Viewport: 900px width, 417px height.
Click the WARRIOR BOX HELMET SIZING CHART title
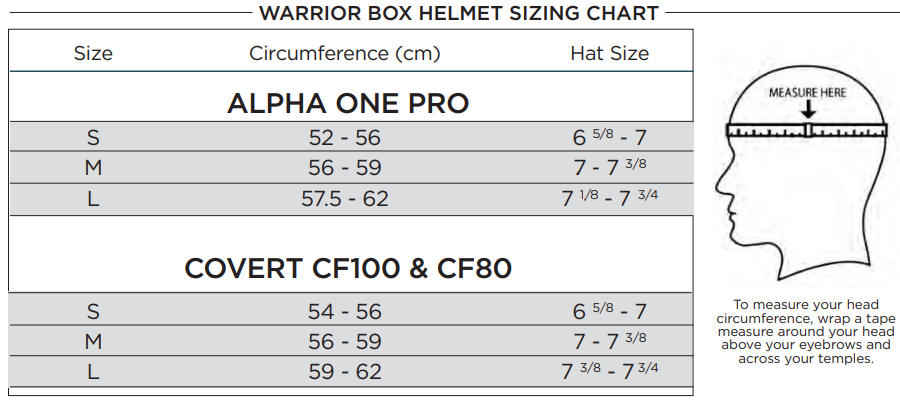click(x=459, y=13)
